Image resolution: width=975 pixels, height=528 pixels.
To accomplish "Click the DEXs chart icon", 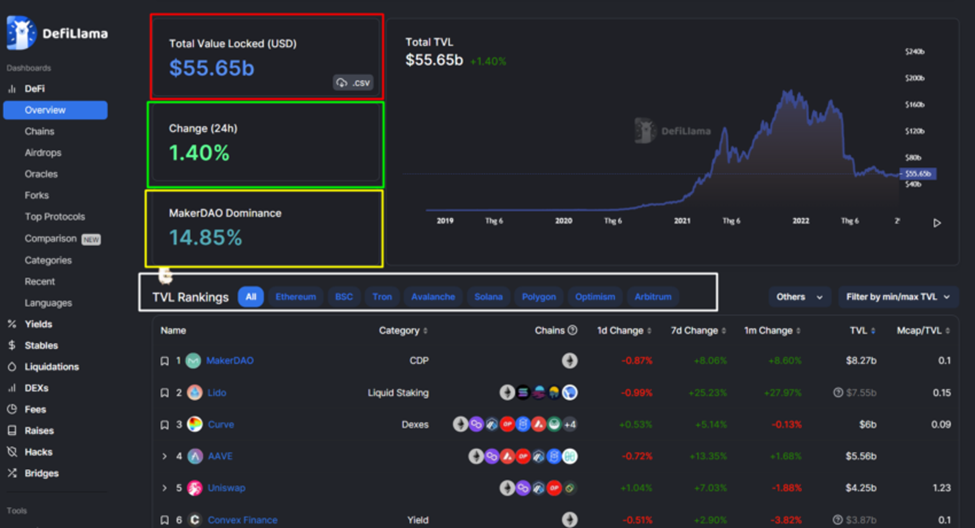I will (12, 388).
